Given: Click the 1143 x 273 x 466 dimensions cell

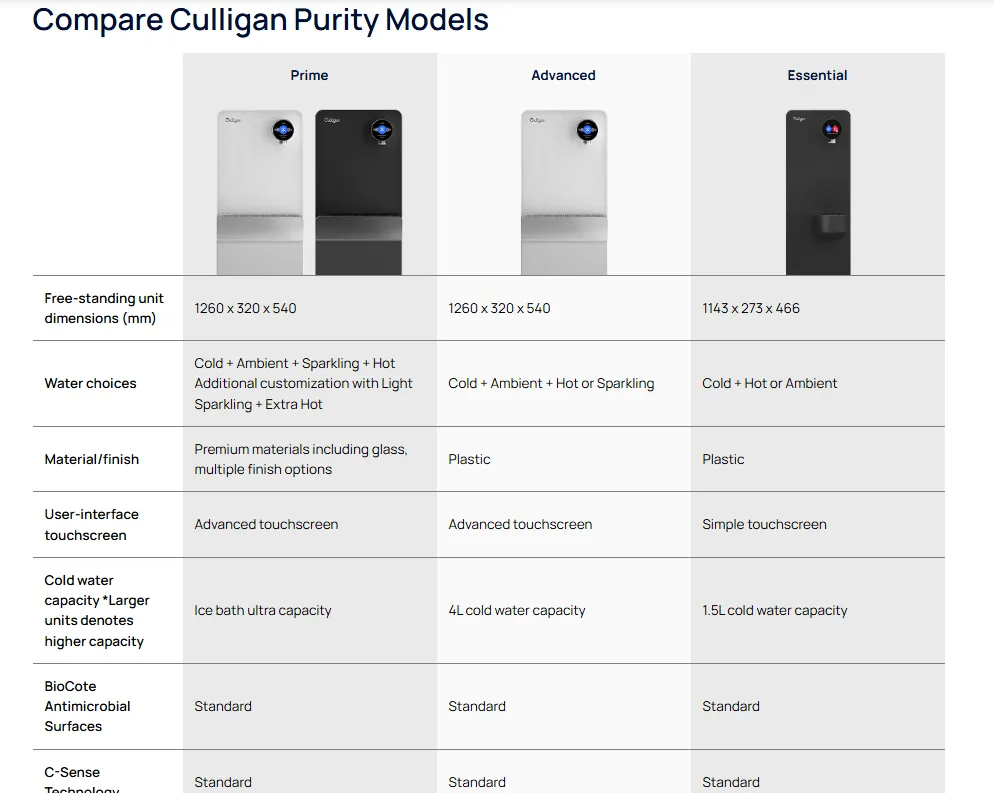Looking at the screenshot, I should (751, 308).
